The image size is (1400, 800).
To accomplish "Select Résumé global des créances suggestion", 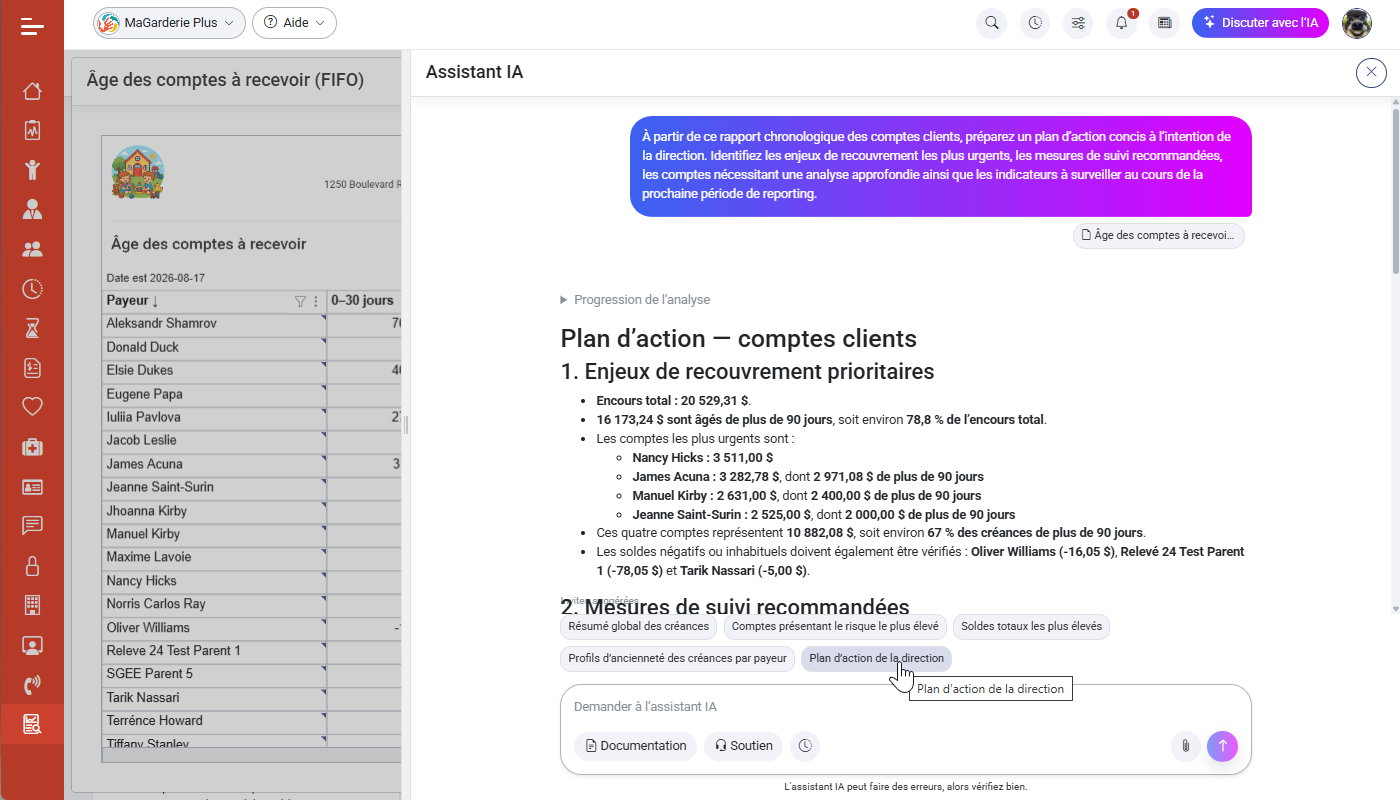I will tap(638, 627).
